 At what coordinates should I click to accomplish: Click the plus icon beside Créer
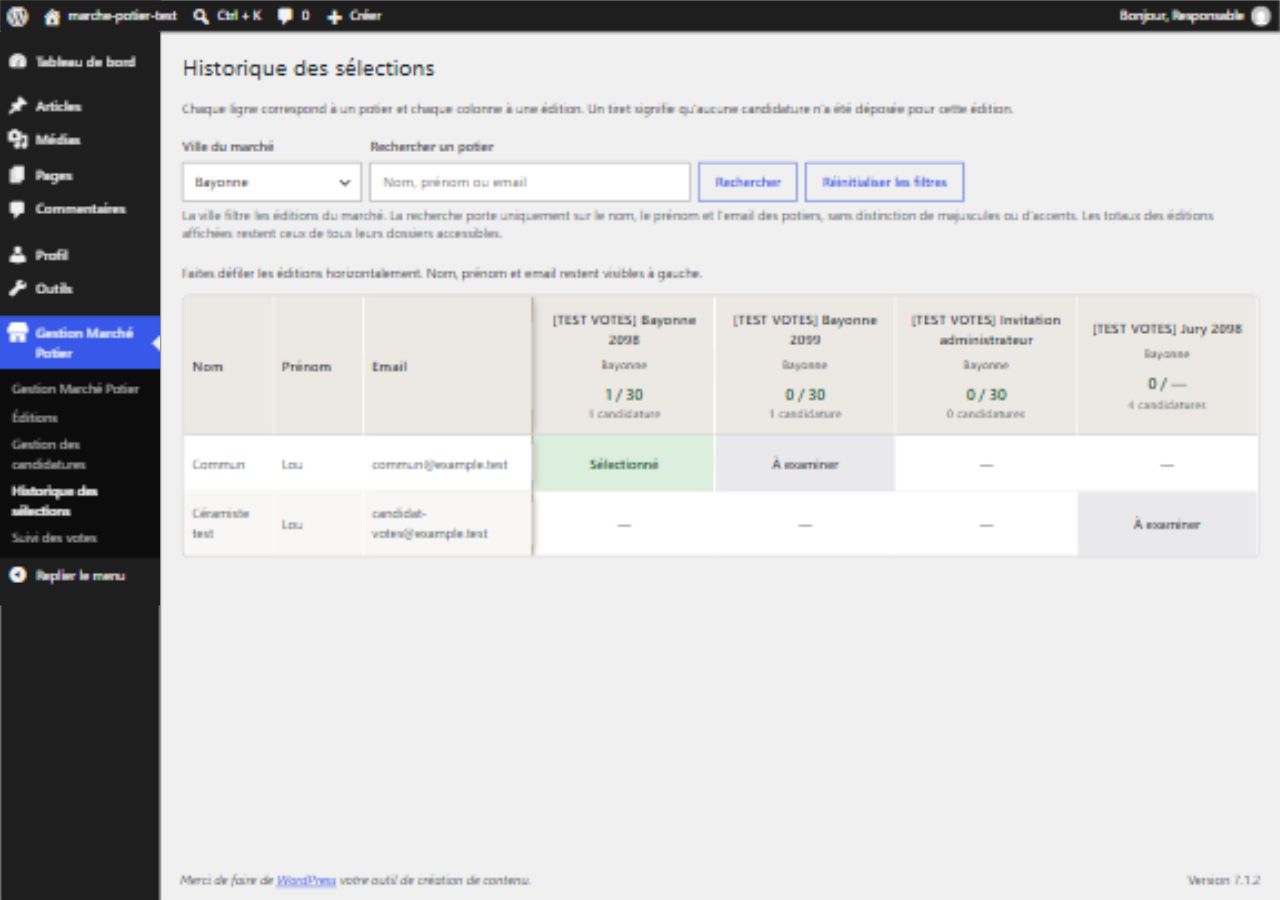tap(335, 16)
